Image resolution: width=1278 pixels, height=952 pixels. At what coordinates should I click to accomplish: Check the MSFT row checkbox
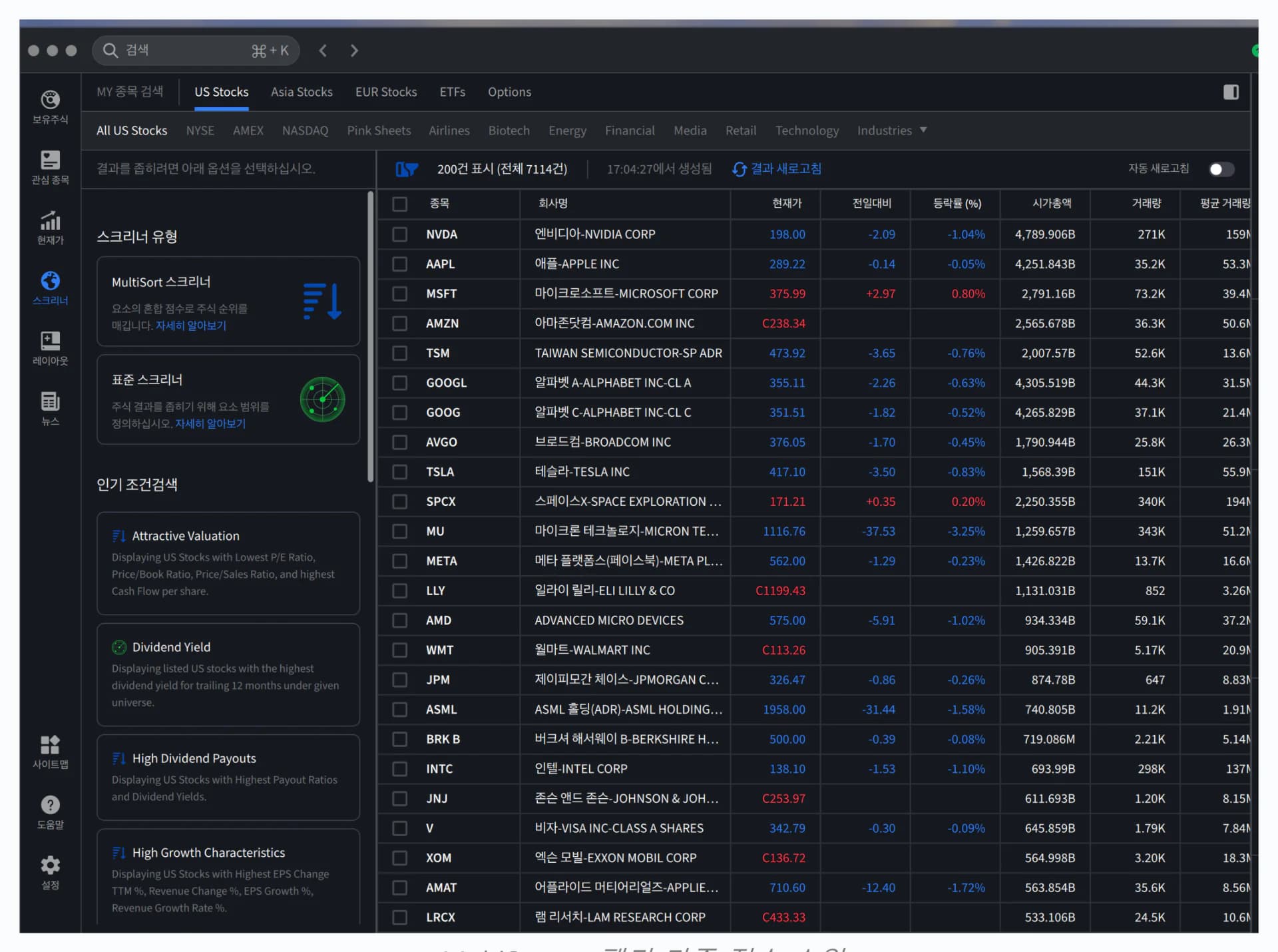tap(399, 294)
